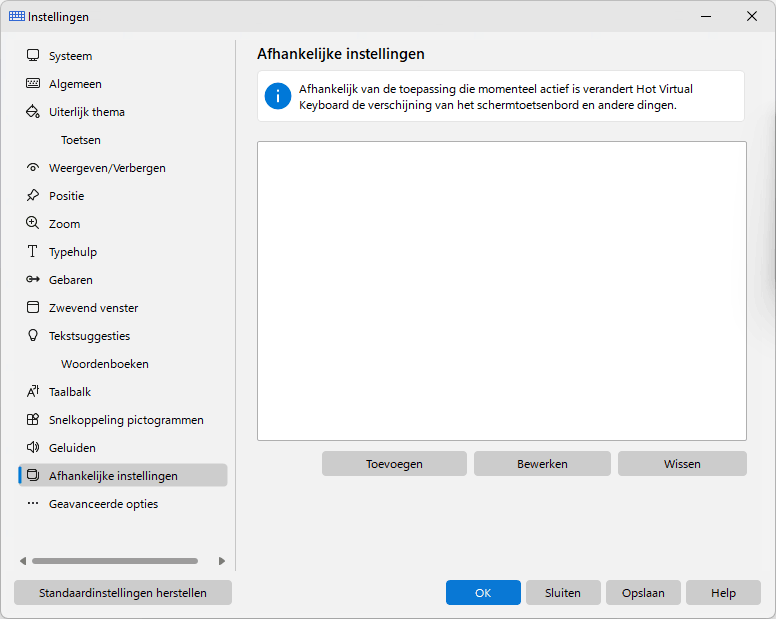Save settings with Opslaan
Viewport: 776px width, 619px height.
pos(643,592)
